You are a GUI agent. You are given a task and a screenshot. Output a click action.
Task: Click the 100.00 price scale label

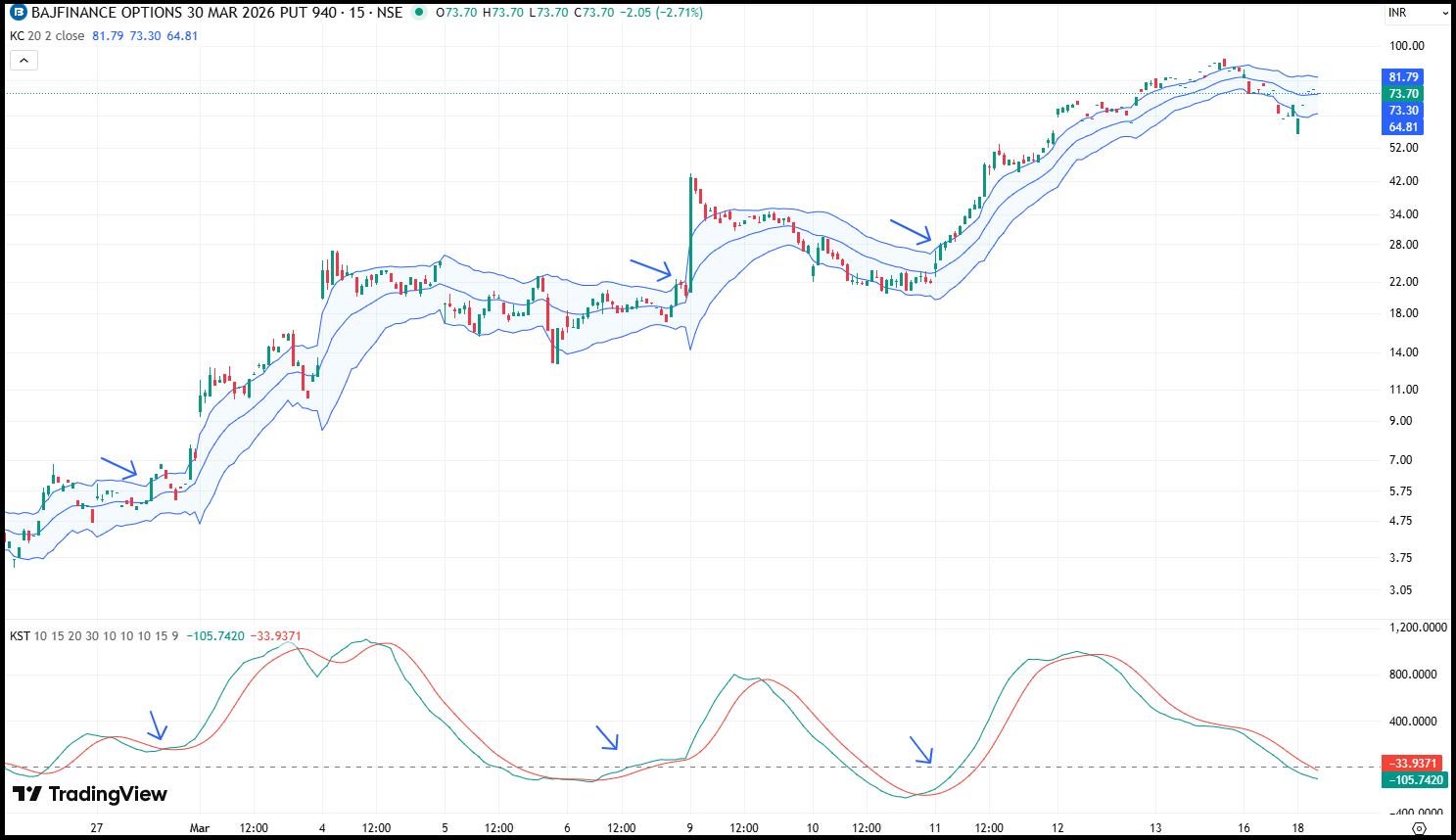(x=1407, y=46)
